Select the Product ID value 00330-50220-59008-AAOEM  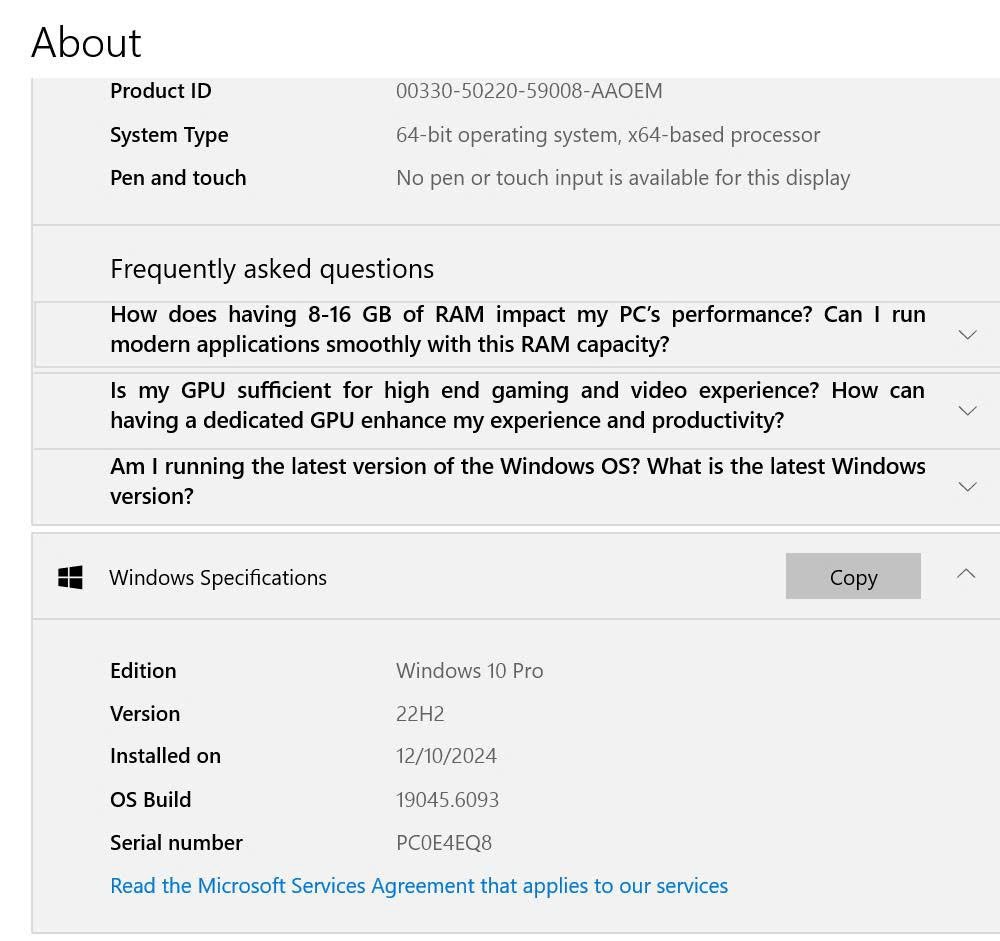pyautogui.click(x=529, y=91)
